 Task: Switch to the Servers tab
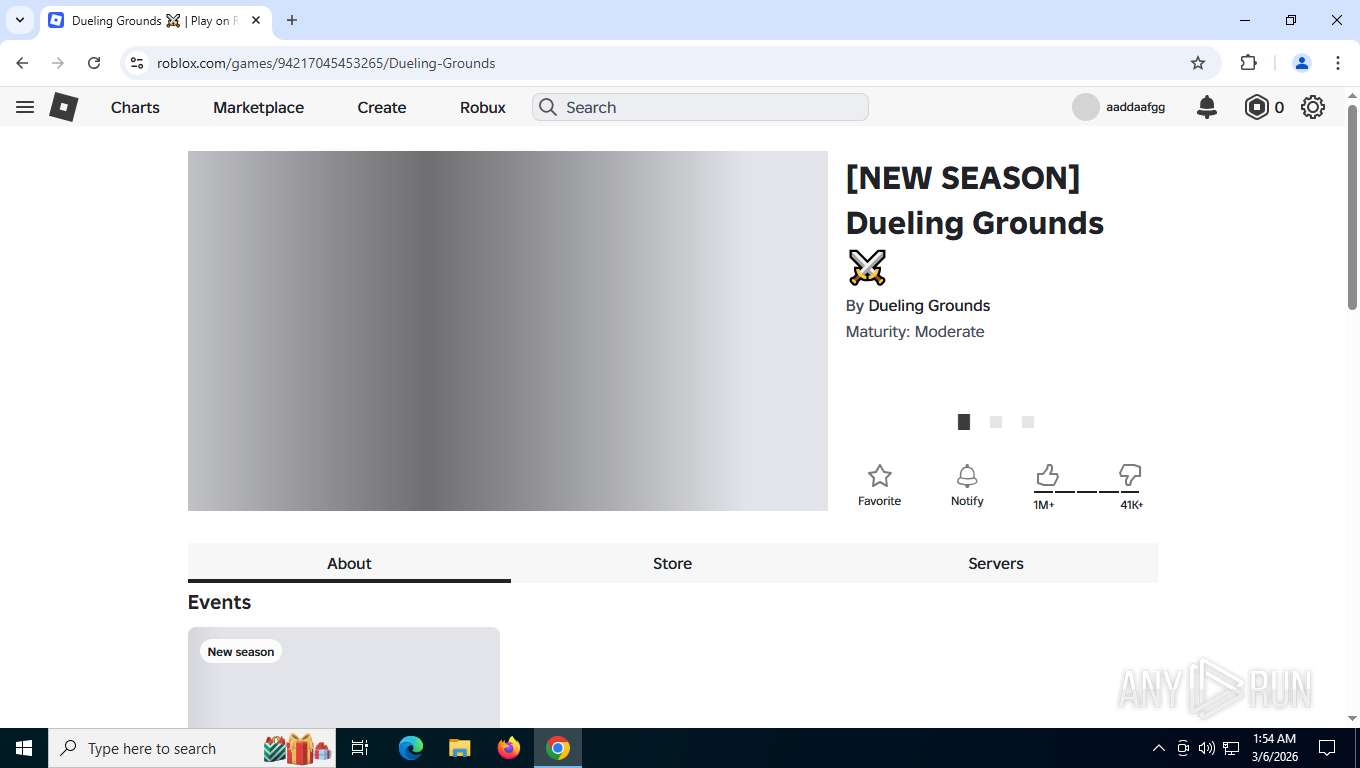996,563
